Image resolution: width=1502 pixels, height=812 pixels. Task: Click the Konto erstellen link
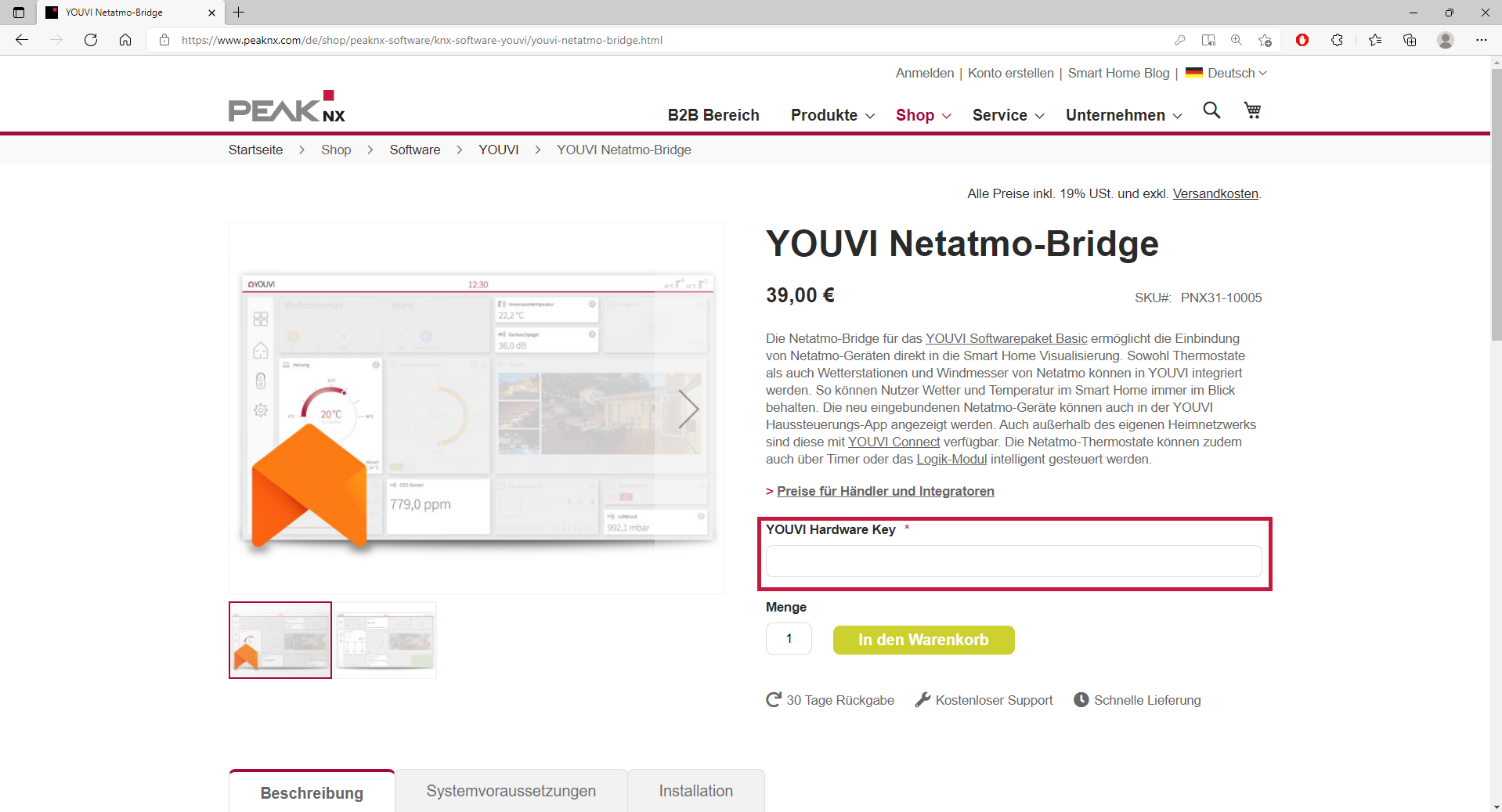coord(1011,73)
